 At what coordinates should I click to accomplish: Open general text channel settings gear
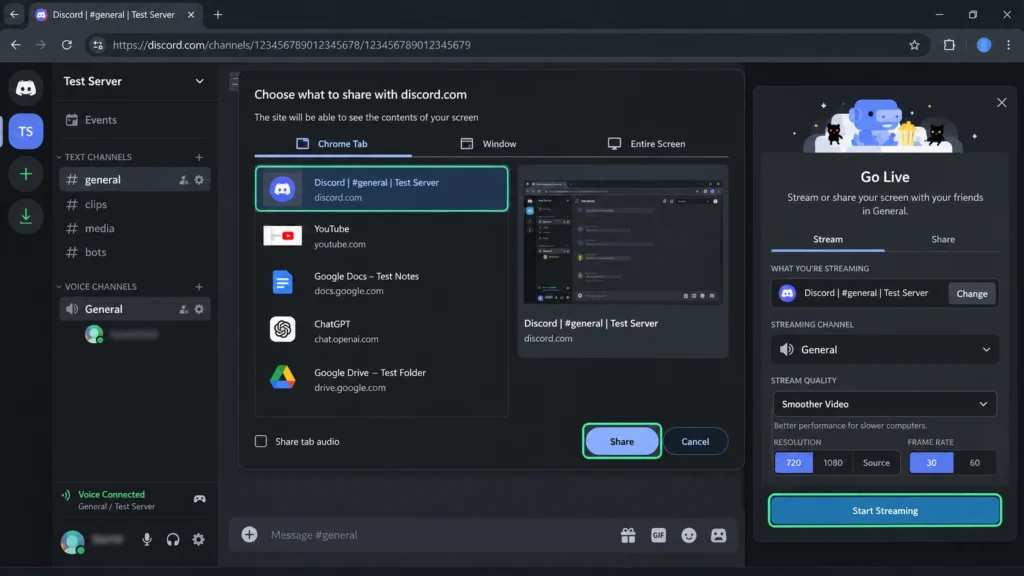(199, 180)
